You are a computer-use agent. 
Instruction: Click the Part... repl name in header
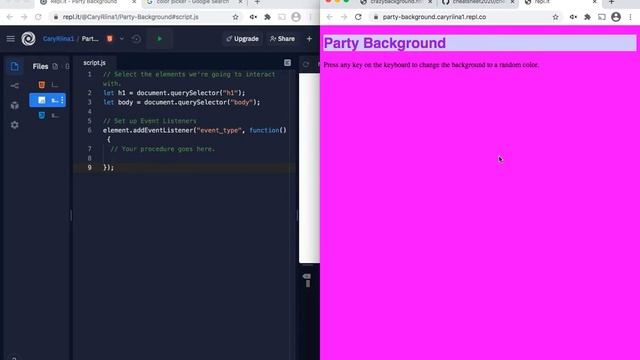pos(90,39)
